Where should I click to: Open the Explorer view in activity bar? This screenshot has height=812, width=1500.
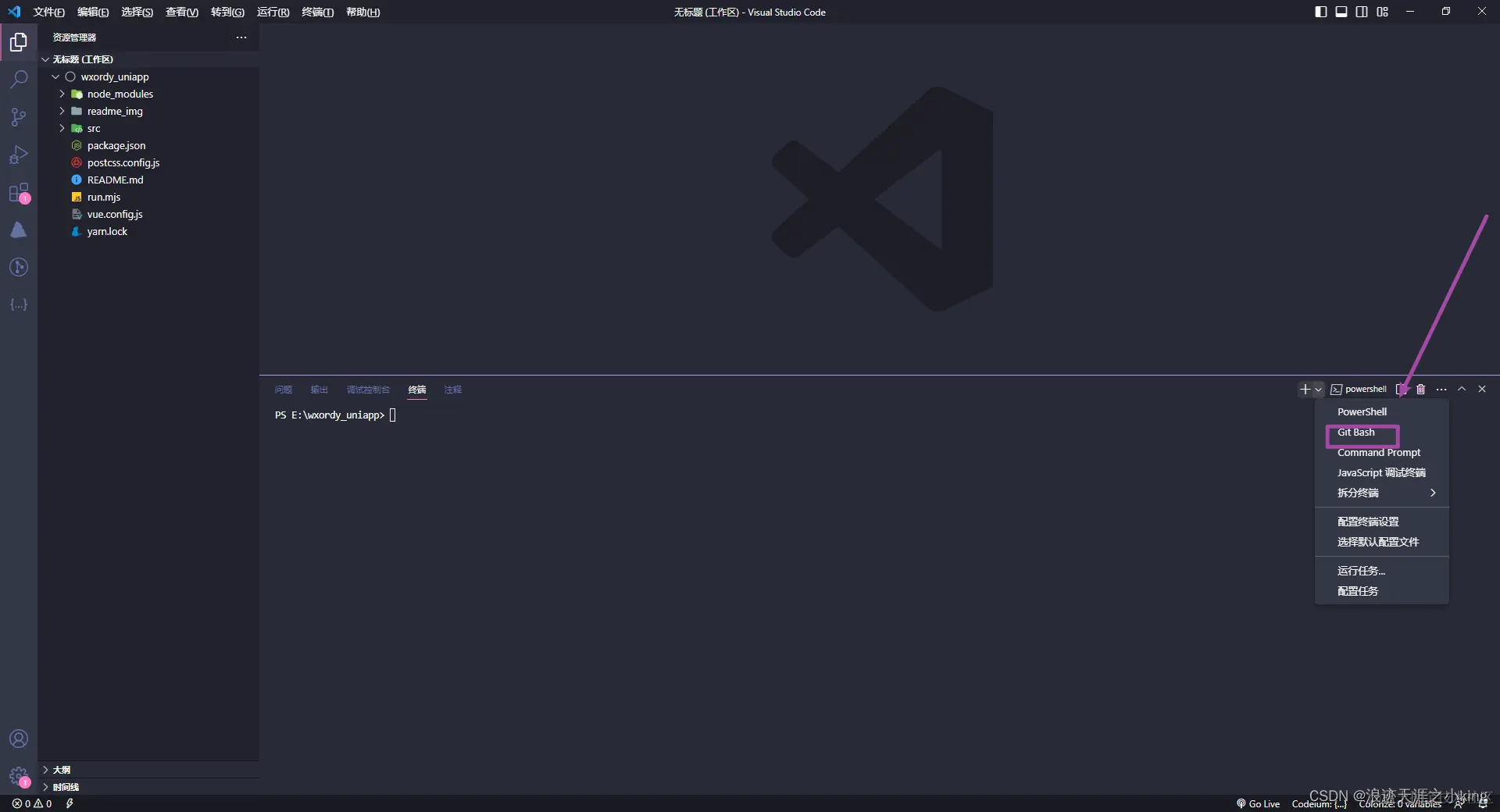[19, 42]
